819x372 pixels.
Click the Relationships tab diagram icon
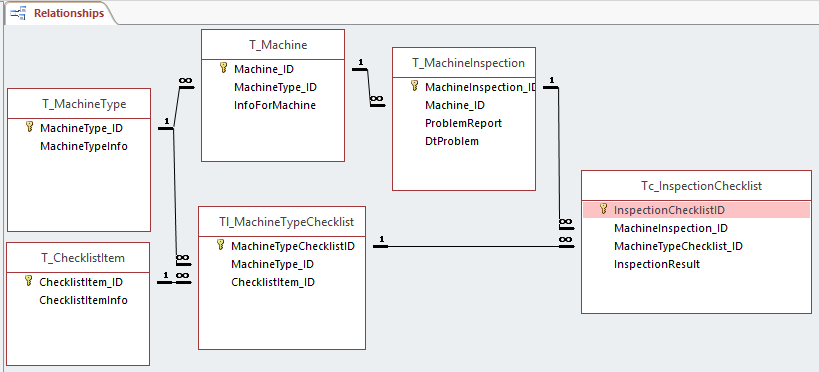[x=18, y=13]
